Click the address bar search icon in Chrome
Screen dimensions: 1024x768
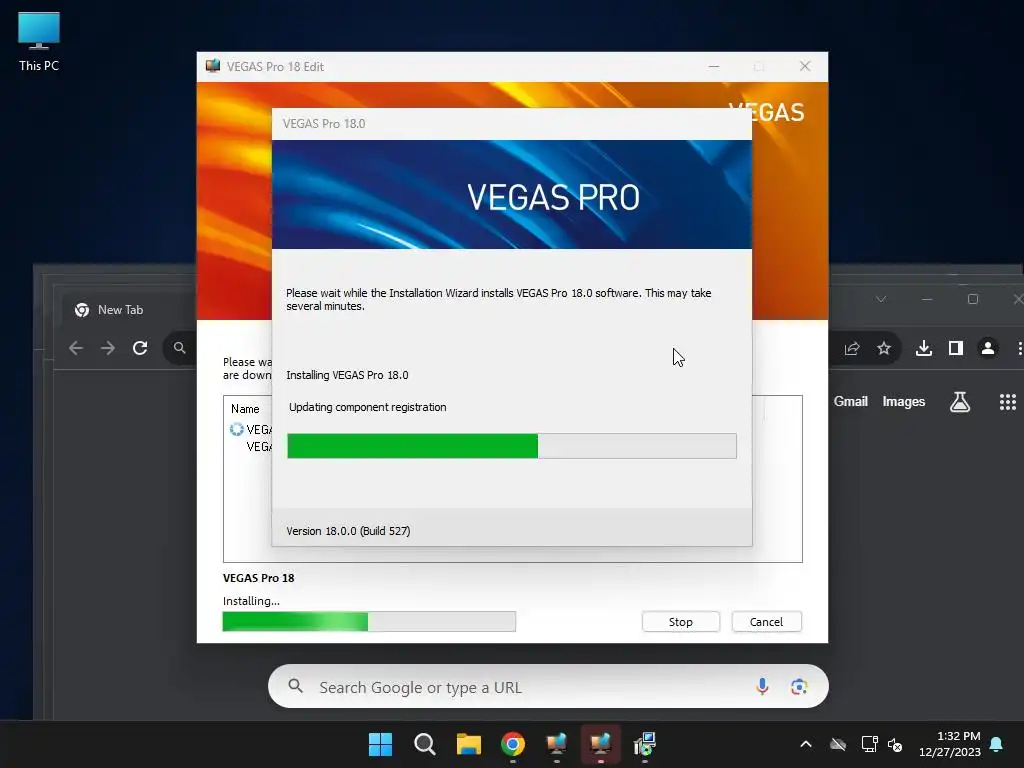coord(180,348)
